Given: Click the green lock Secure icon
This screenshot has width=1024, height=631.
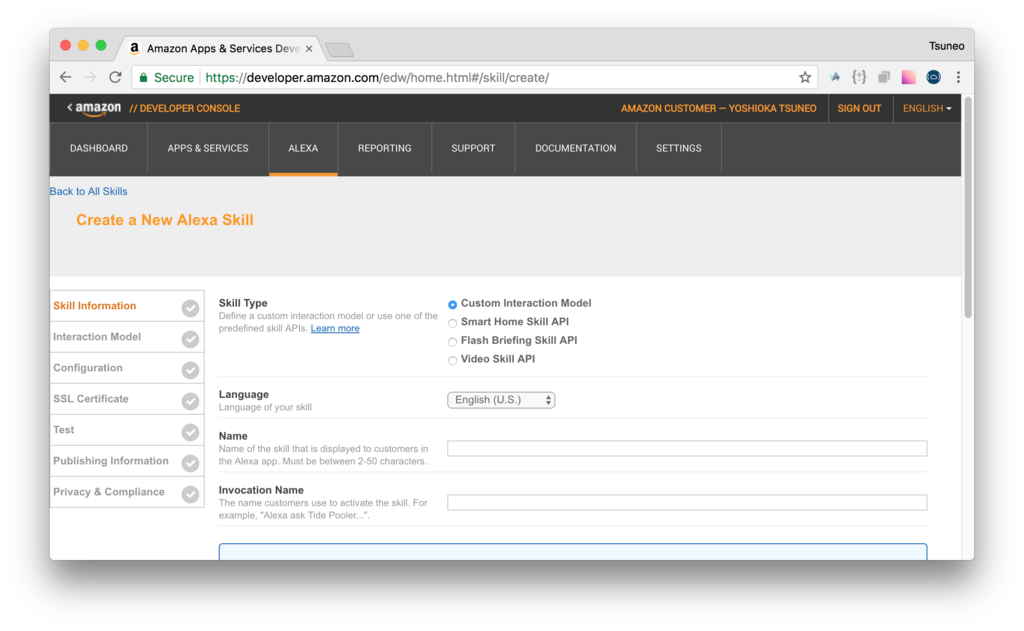Looking at the screenshot, I should tap(144, 77).
